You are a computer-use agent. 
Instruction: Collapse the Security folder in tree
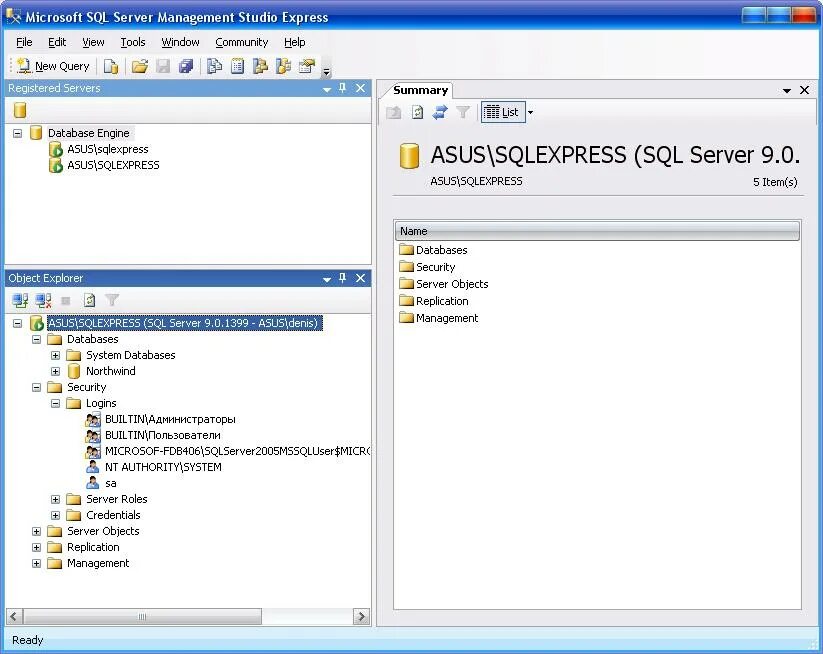(36, 387)
